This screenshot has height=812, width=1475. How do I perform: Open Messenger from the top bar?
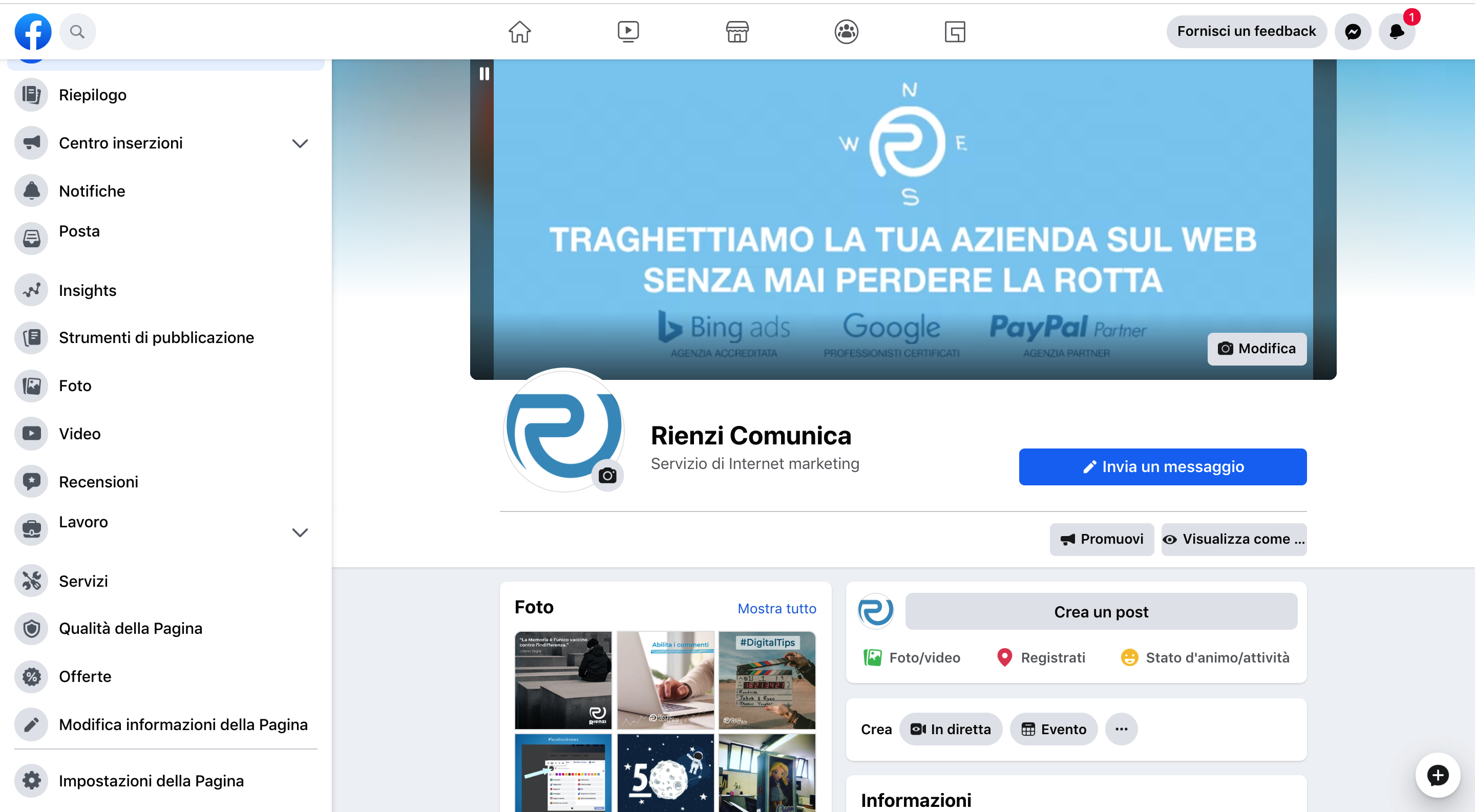[1353, 31]
